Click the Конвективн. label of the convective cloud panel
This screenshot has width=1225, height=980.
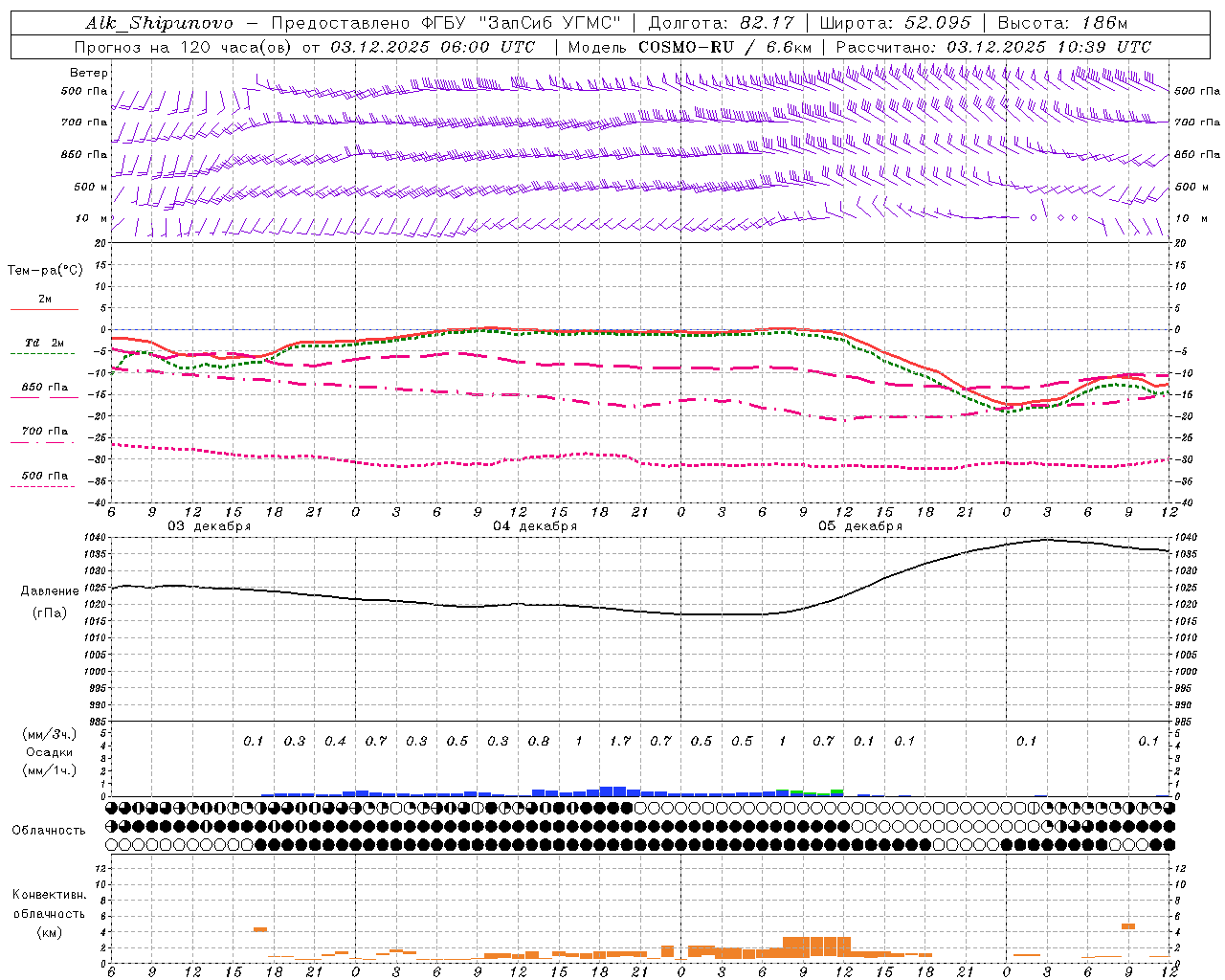(49, 895)
